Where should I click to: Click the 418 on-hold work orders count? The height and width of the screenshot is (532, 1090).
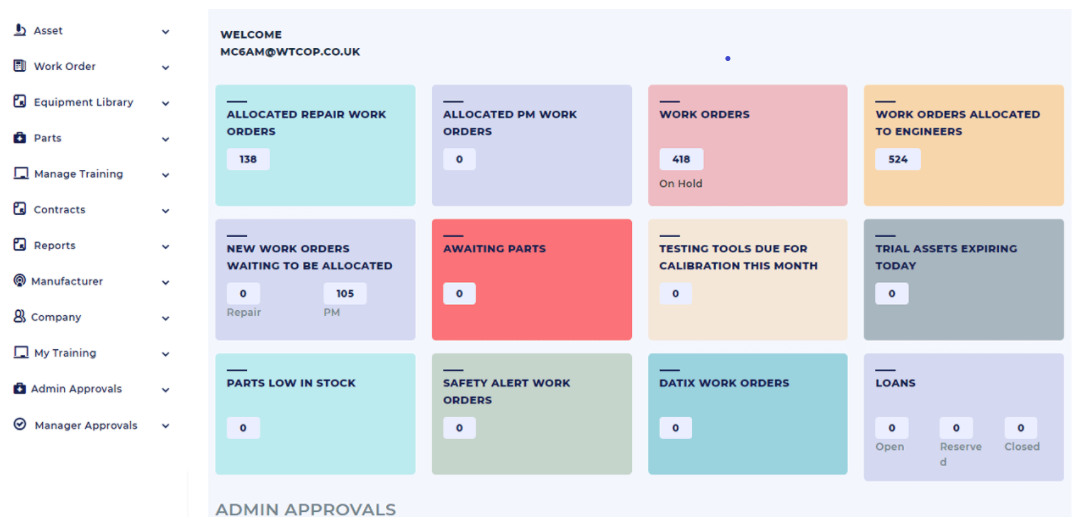tap(681, 159)
